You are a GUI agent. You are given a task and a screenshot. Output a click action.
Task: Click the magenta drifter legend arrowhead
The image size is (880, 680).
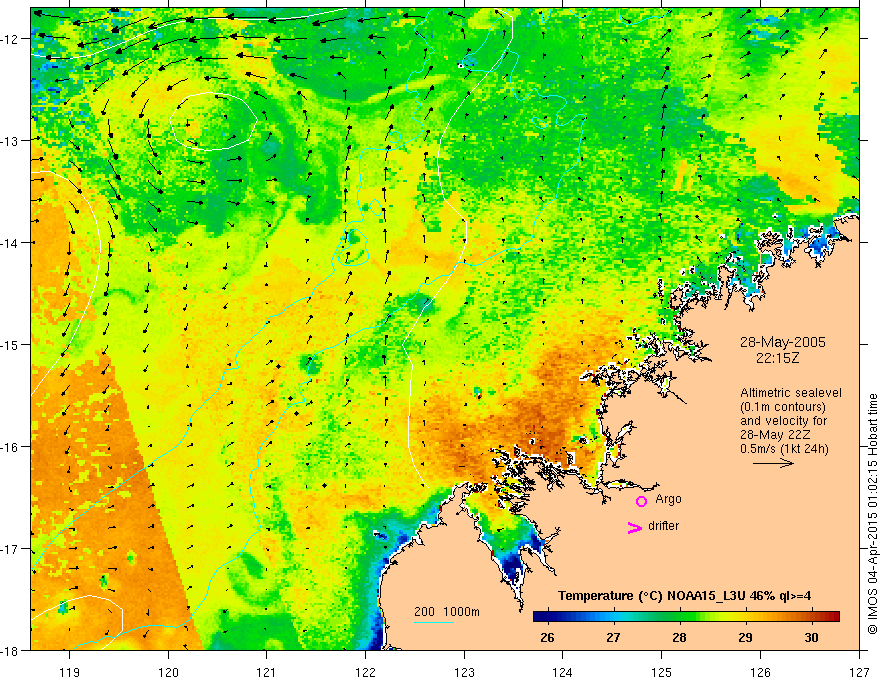(x=635, y=527)
